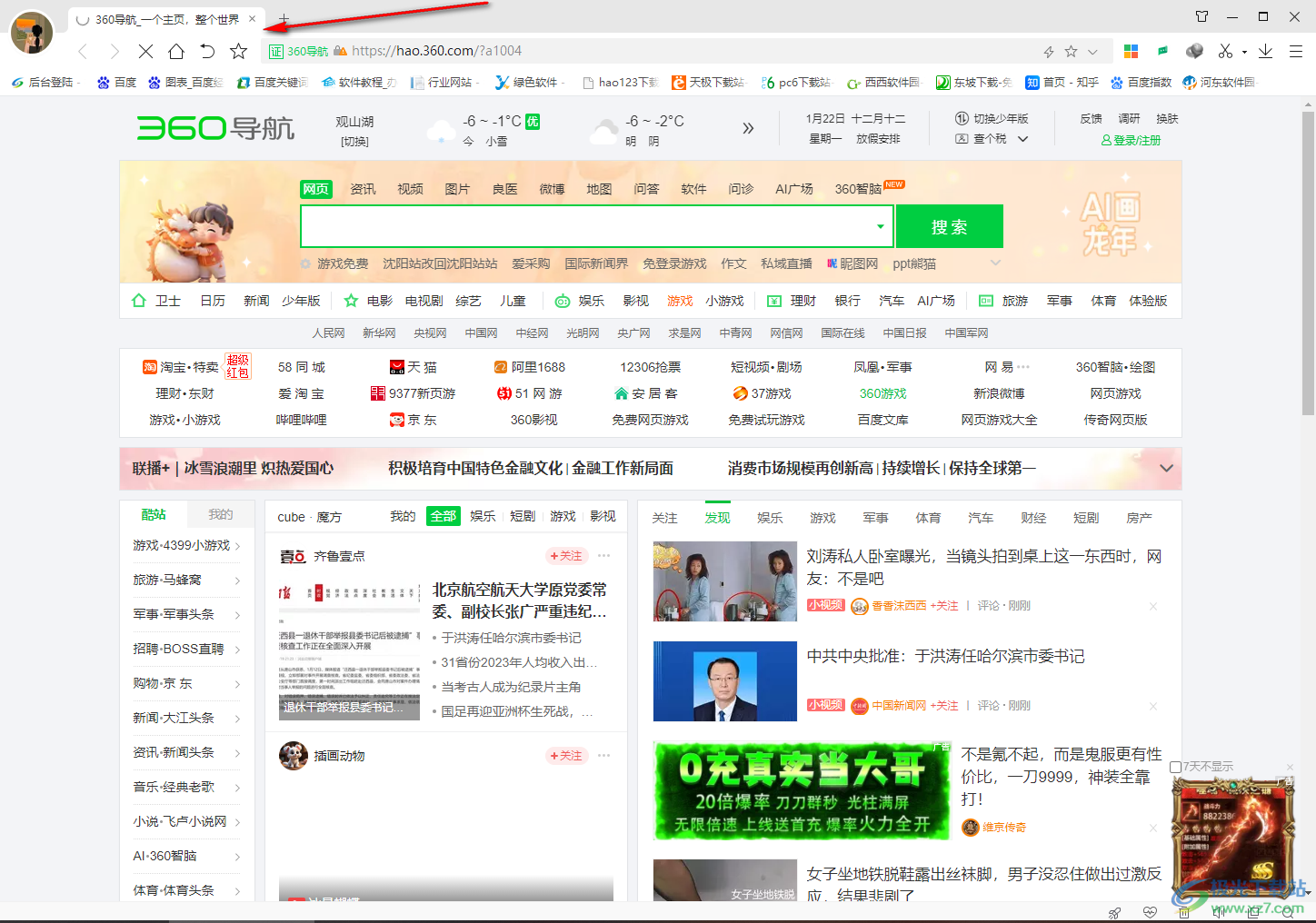The height and width of the screenshot is (923, 1316).
Task: Open a new tab with the plus button
Action: coord(284,18)
